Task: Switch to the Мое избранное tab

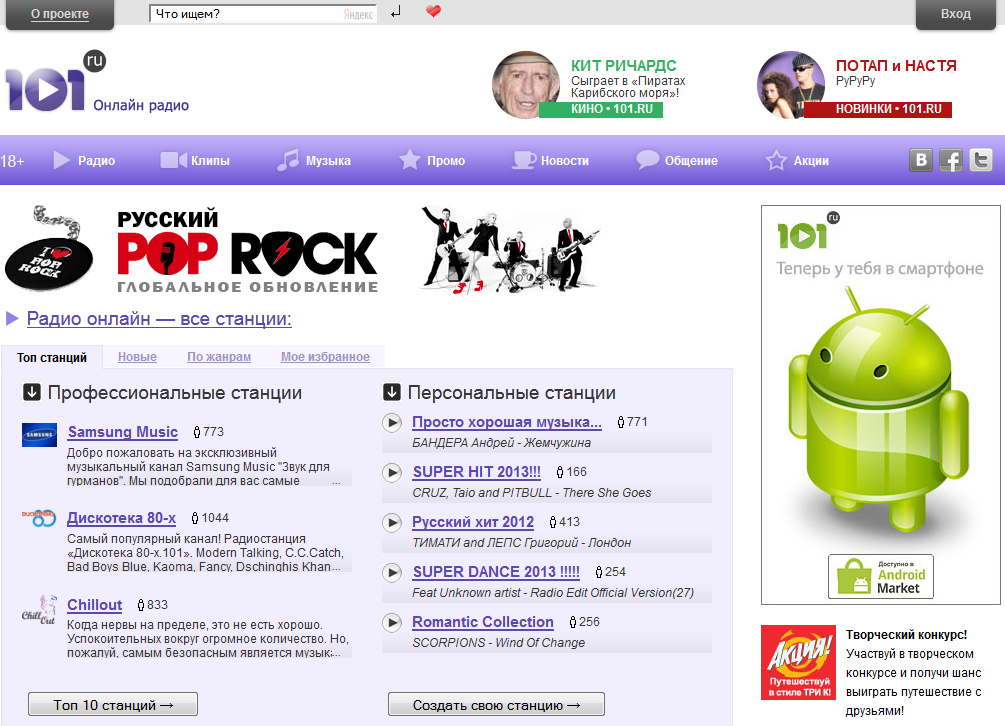Action: pyautogui.click(x=325, y=357)
